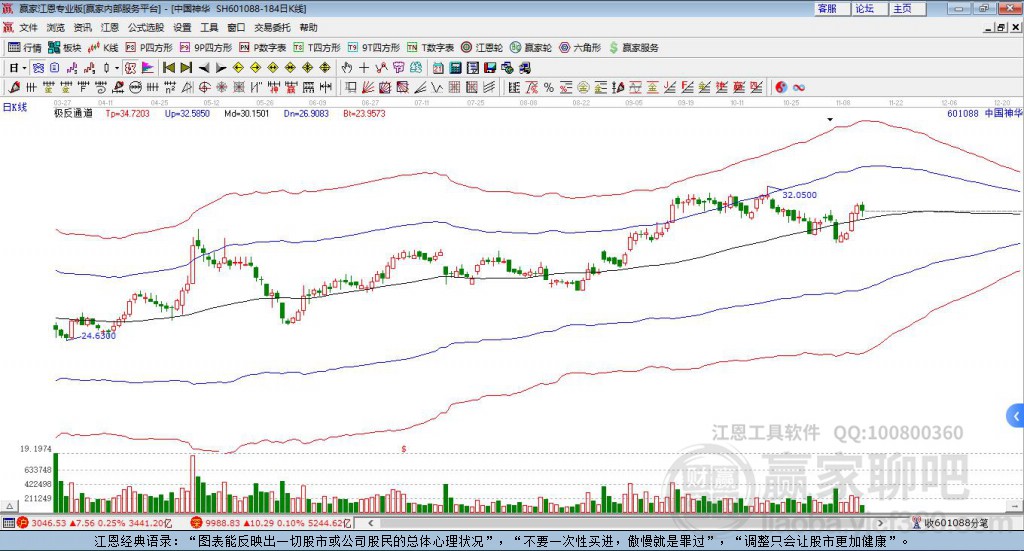Screen dimensions: 1024x551
Task: Click the colored flag icon
Action: 148,68
